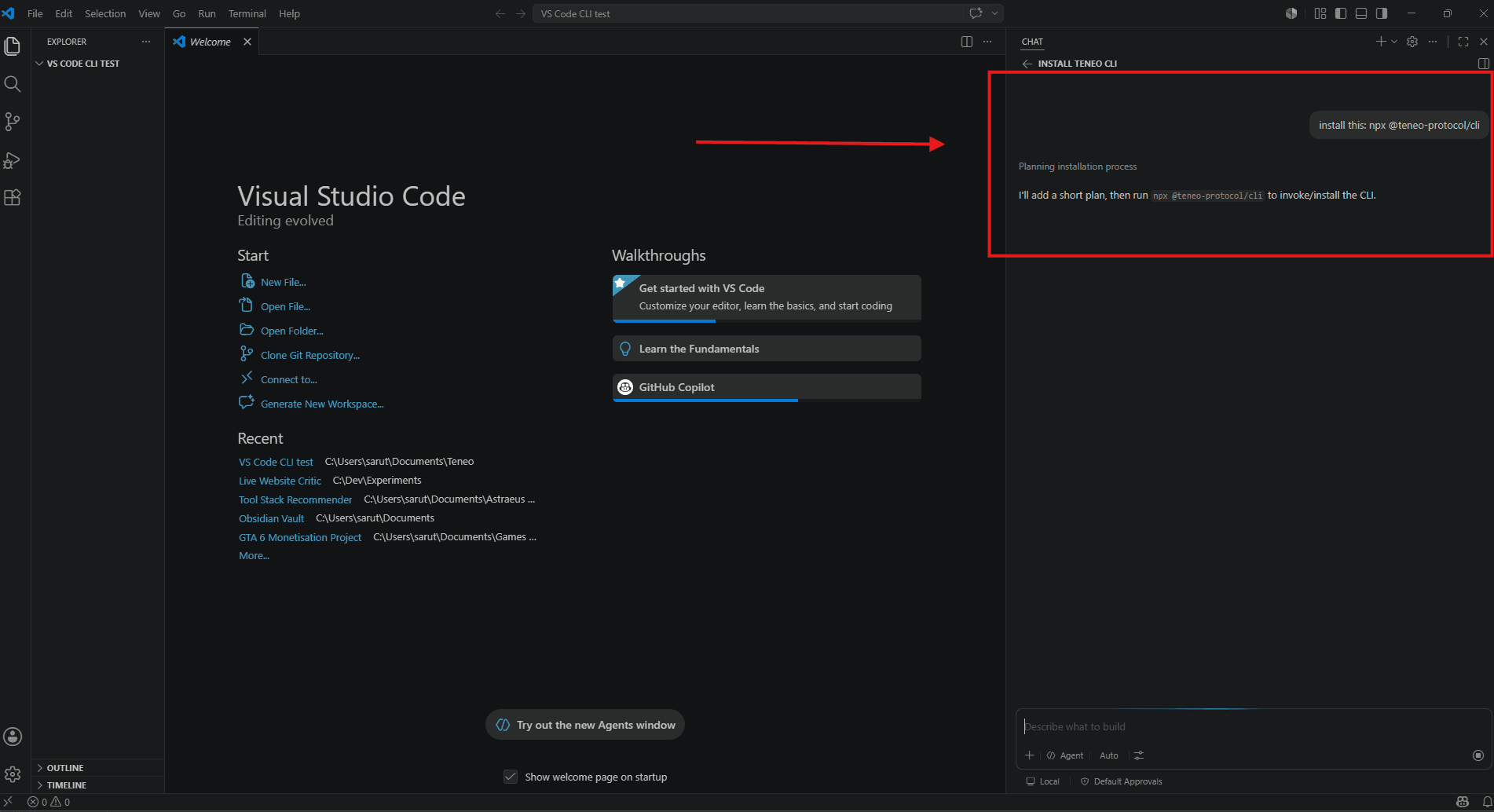
Task: Start a new chat with plus icon
Action: [x=1381, y=42]
